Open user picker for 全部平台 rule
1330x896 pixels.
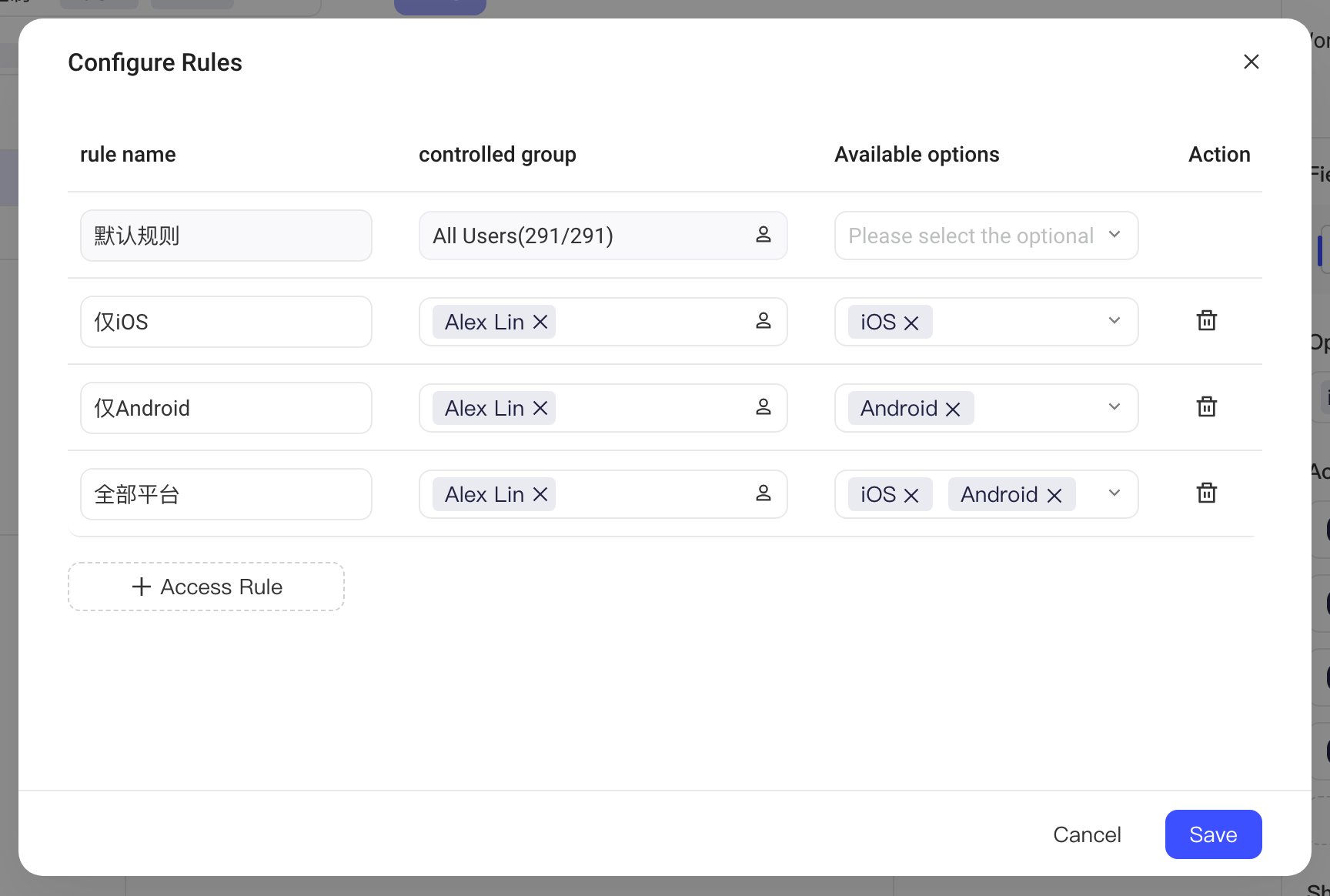[764, 493]
